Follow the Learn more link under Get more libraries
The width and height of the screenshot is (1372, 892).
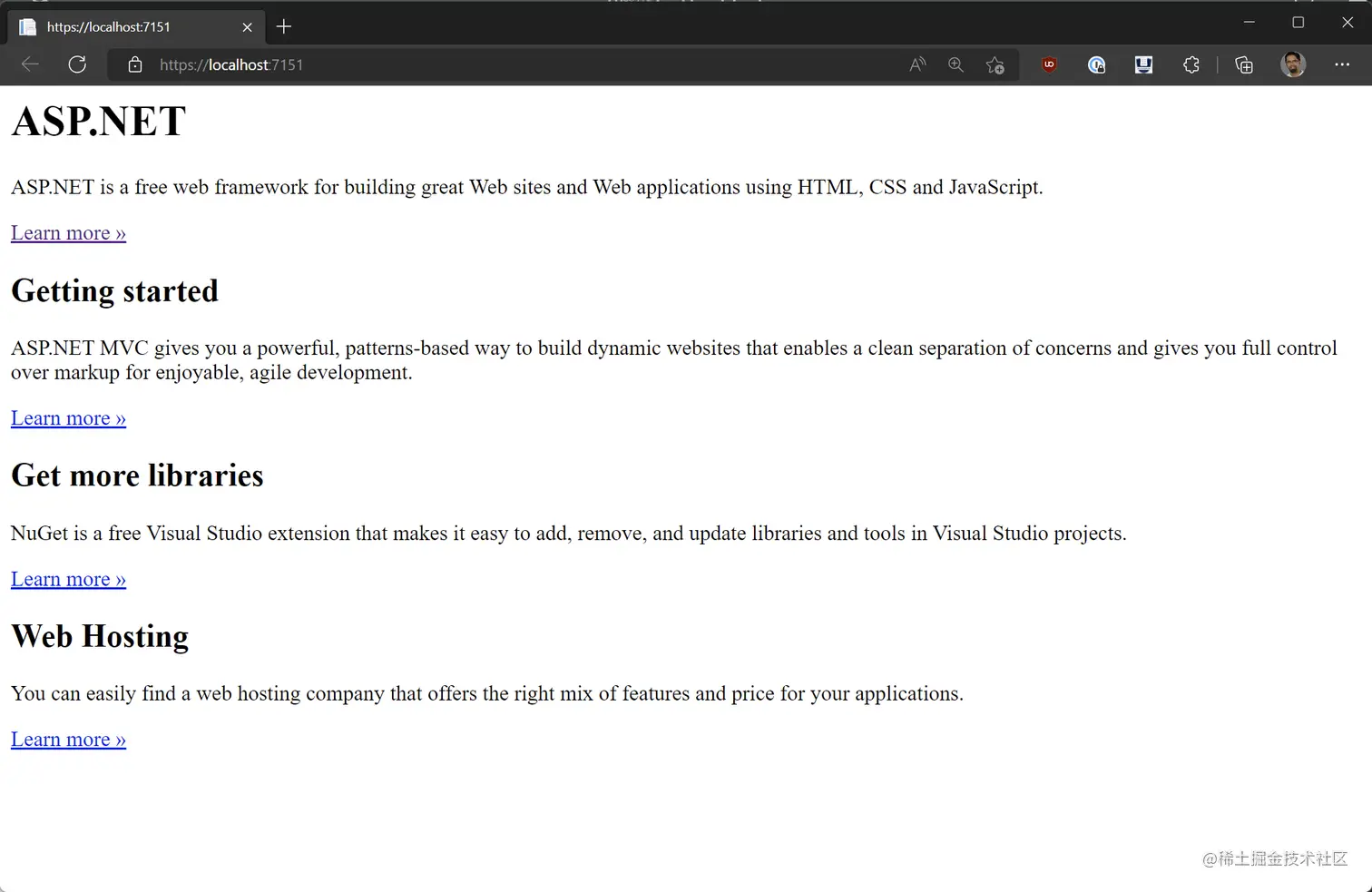coord(68,579)
